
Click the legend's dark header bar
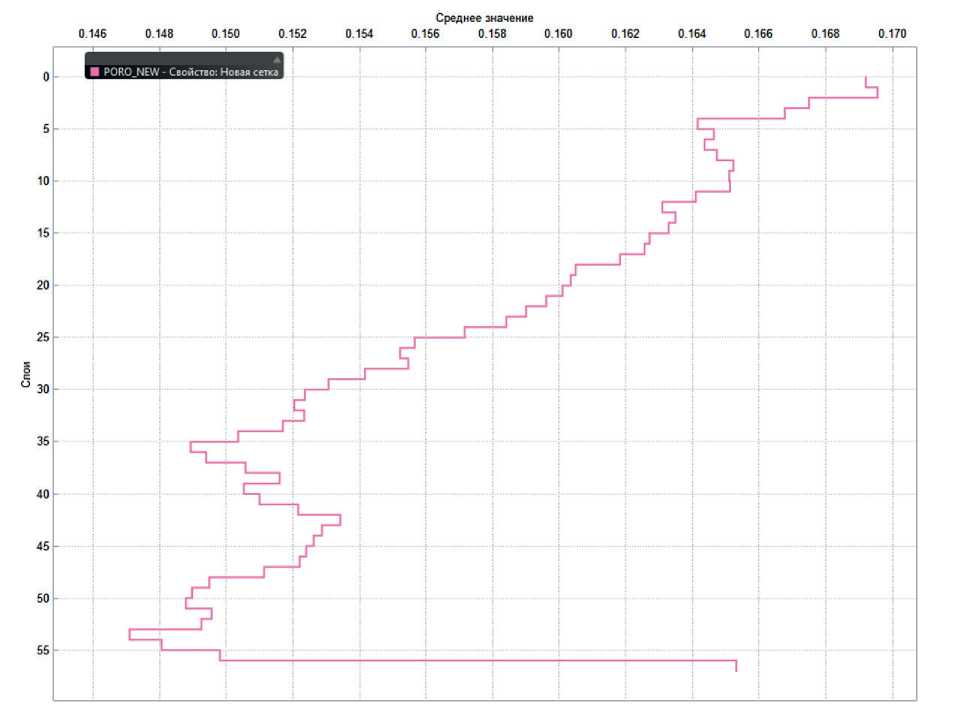point(184,58)
